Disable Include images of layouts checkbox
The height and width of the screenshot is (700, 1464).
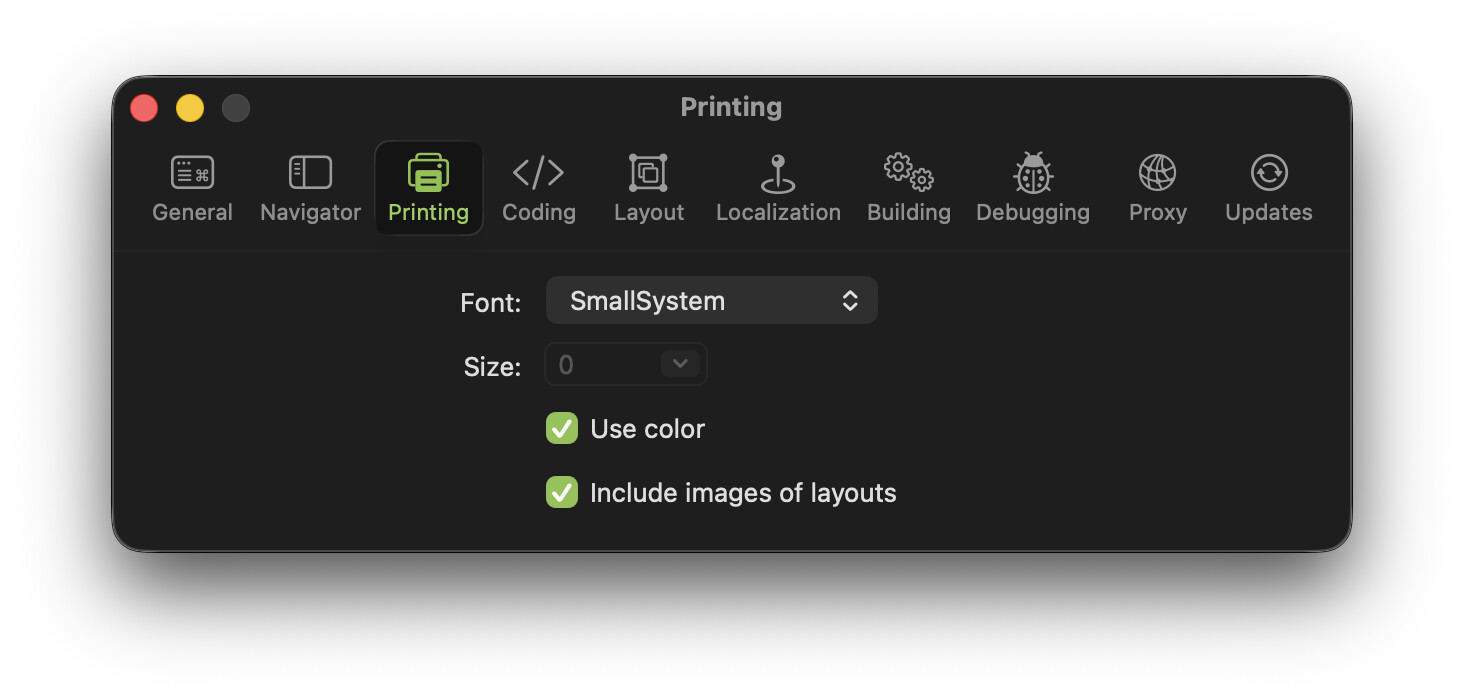[x=562, y=493]
